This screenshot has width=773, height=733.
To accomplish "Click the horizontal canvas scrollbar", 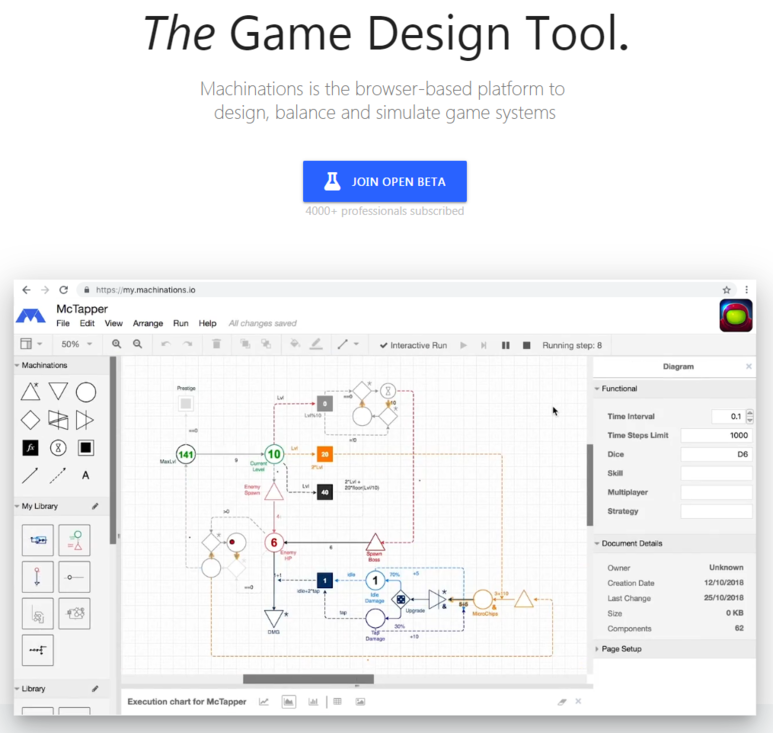I will click(x=308, y=679).
